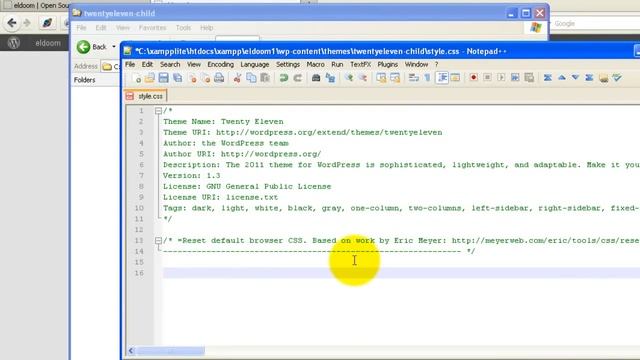640x360 pixels.
Task: Click the blue up-triangle toolbar icon
Action: pyautogui.click(x=562, y=78)
